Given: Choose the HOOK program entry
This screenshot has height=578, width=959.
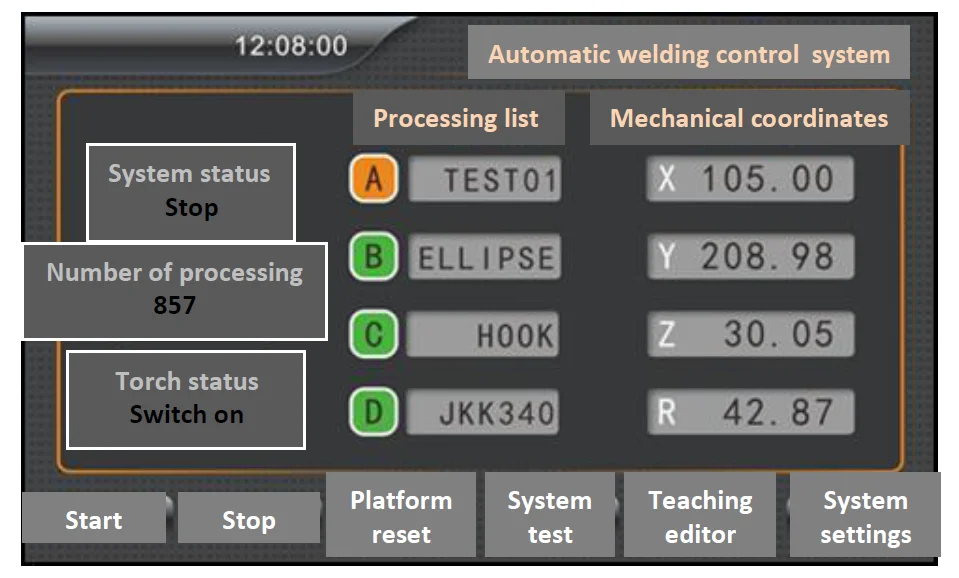Looking at the screenshot, I should [x=485, y=334].
